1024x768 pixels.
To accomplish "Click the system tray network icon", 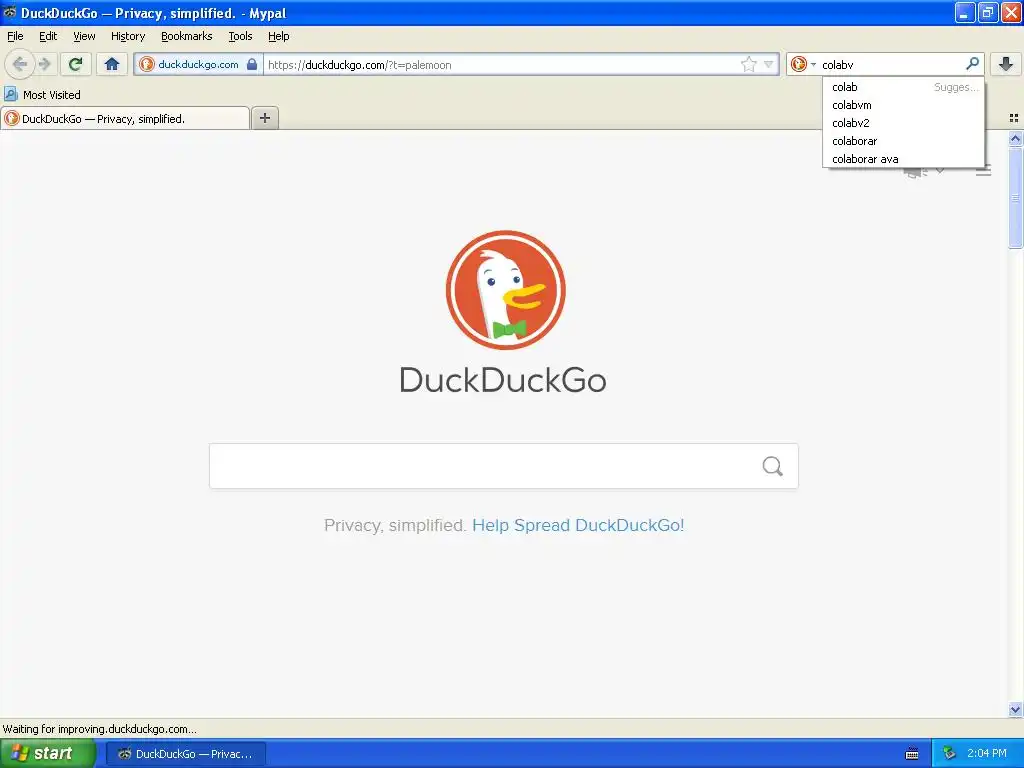I will (949, 754).
